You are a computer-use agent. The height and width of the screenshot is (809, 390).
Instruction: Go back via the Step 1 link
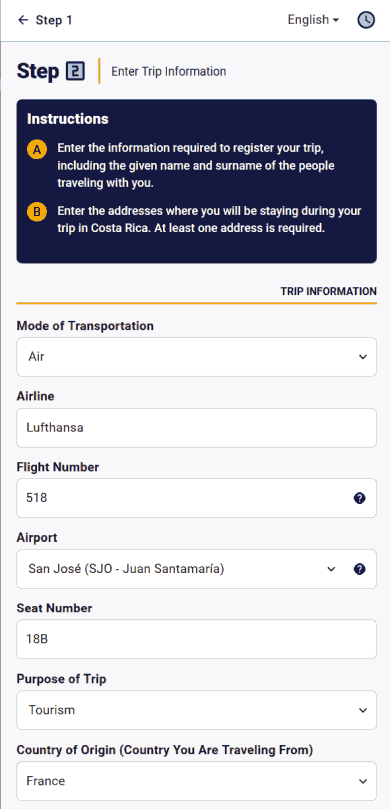click(54, 20)
